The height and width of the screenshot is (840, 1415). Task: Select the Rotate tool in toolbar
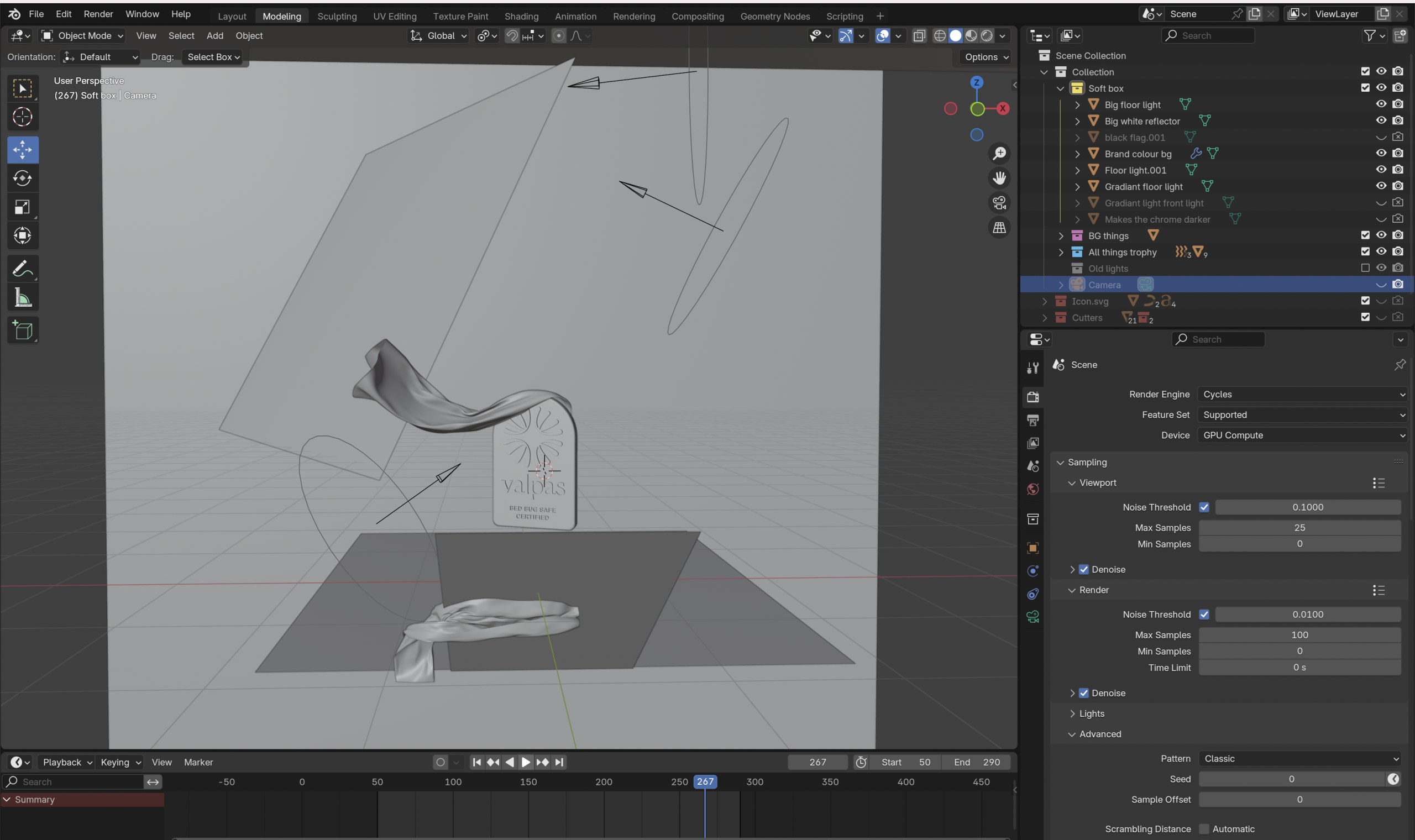23,179
